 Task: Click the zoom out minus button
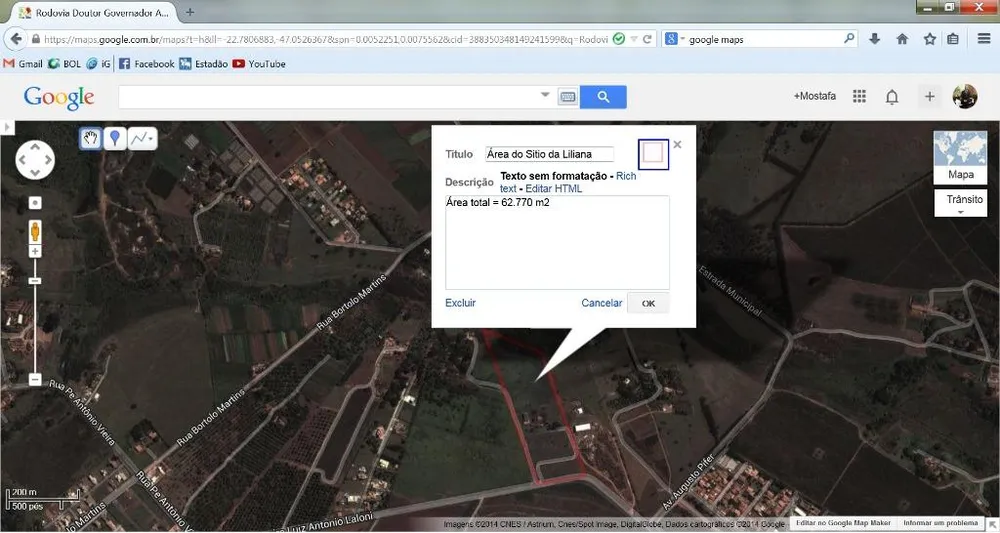(35, 379)
